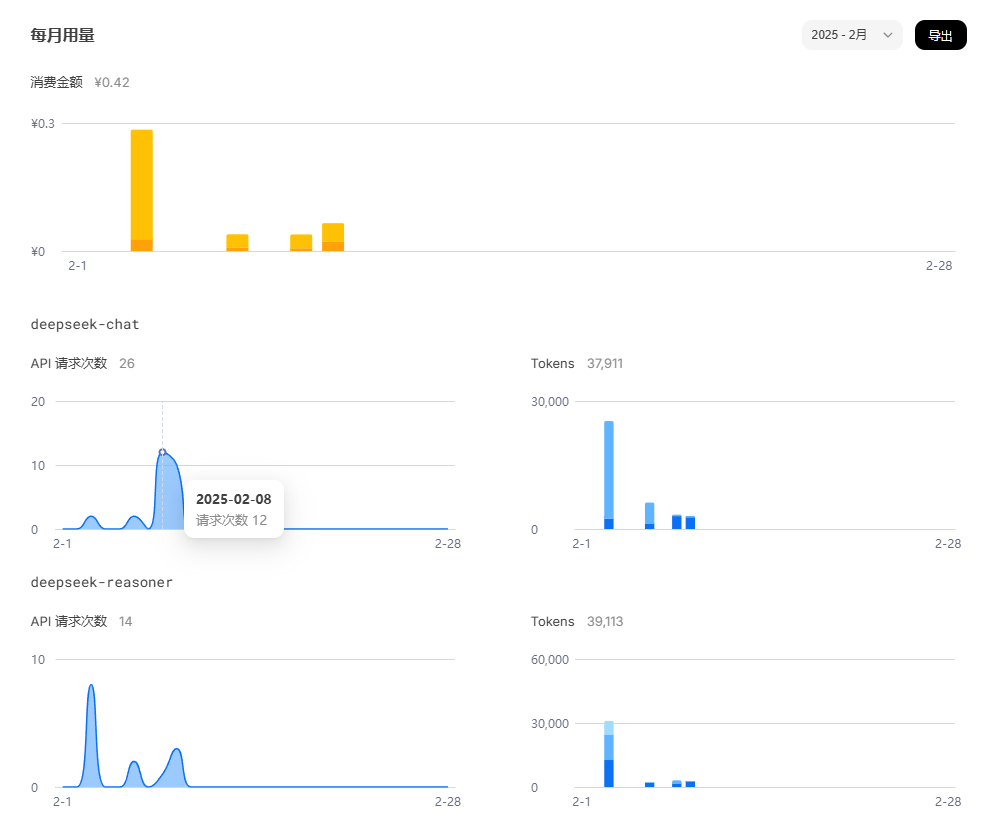The image size is (992, 829).
Task: Click the tallest bar in deepseek-chat Tokens chart
Action: [609, 475]
